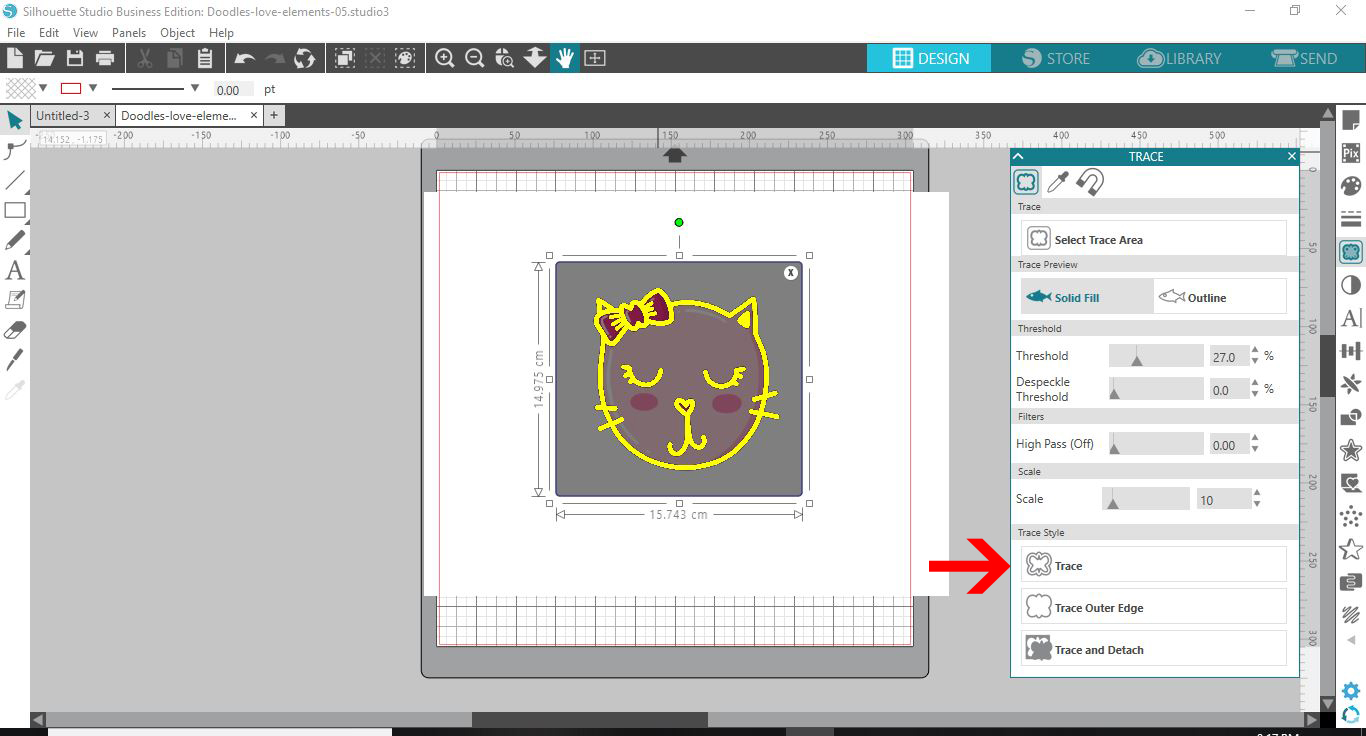Viewport: 1366px width, 736px height.
Task: Open the Fill color palette panel
Action: (1351, 186)
